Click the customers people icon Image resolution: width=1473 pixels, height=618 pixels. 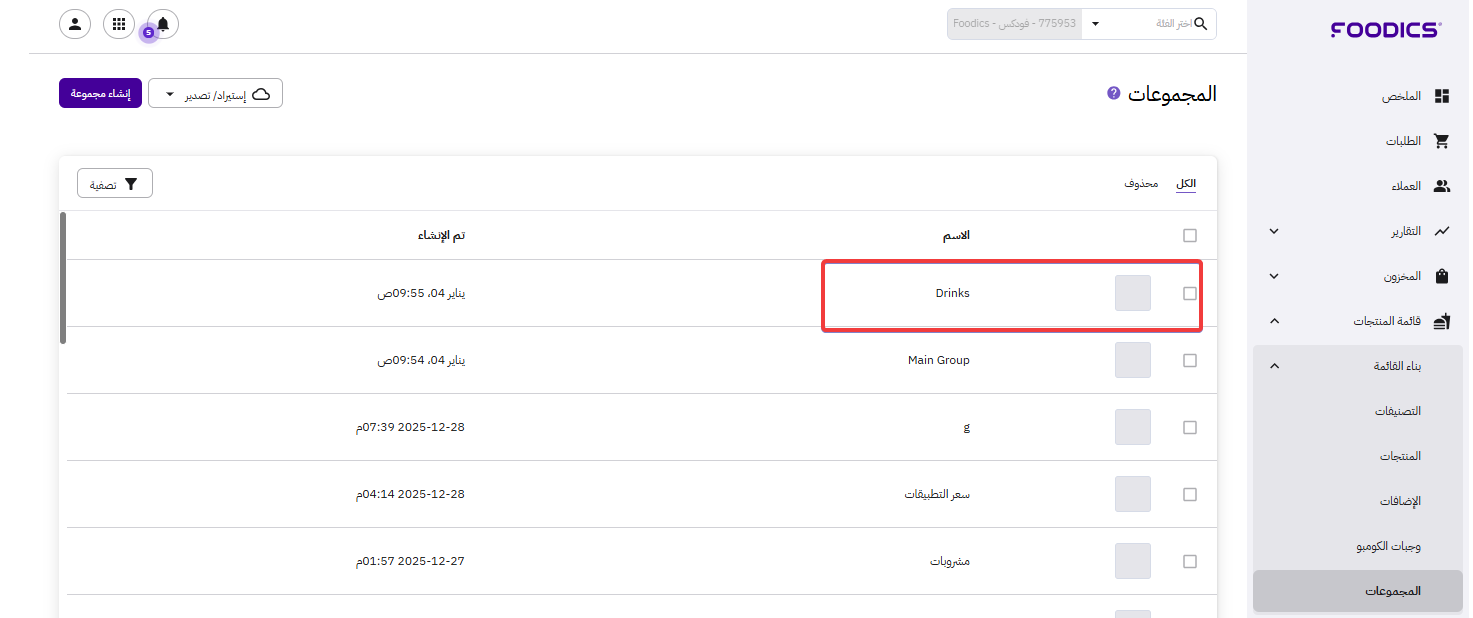[x=1441, y=186]
